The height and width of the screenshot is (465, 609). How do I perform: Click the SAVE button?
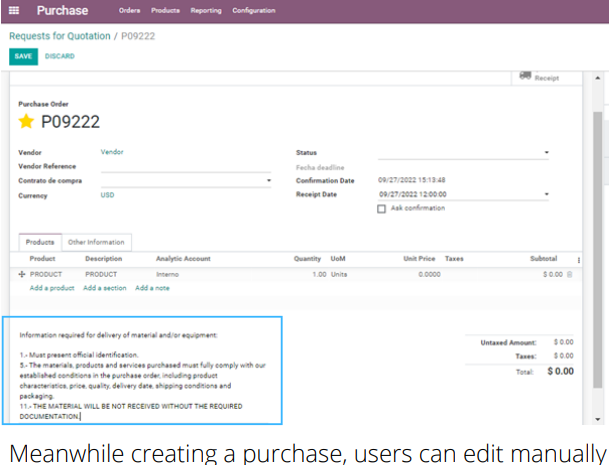(x=23, y=56)
